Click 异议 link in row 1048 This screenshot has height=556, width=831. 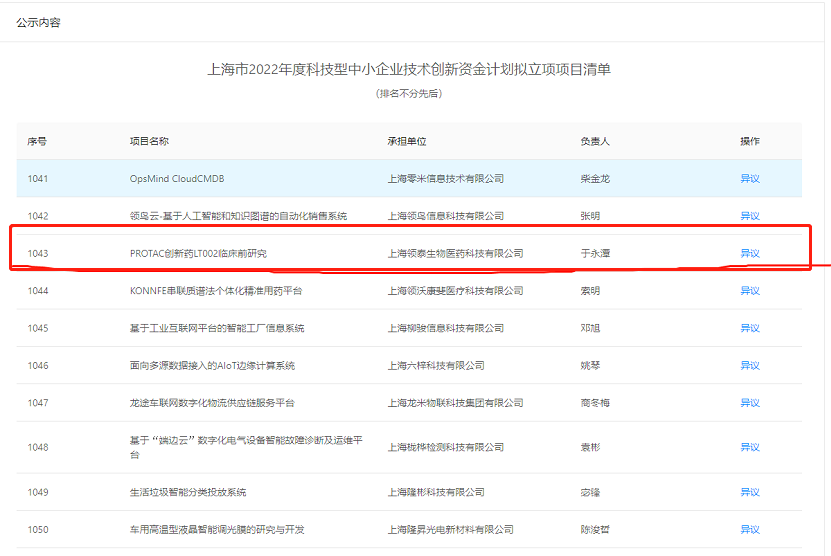pos(749,447)
